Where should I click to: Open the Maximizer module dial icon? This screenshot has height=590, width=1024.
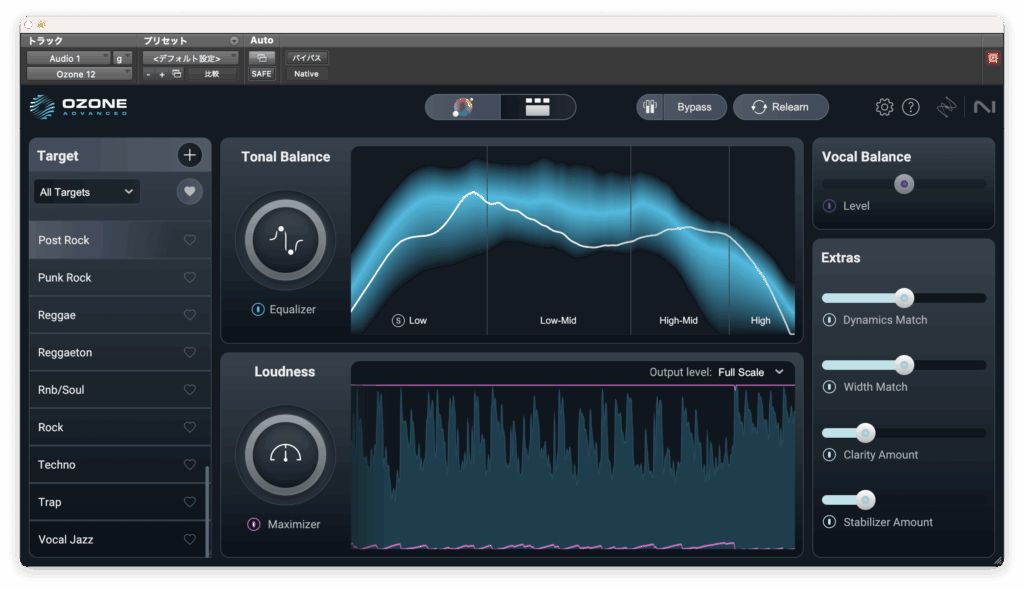(x=285, y=454)
